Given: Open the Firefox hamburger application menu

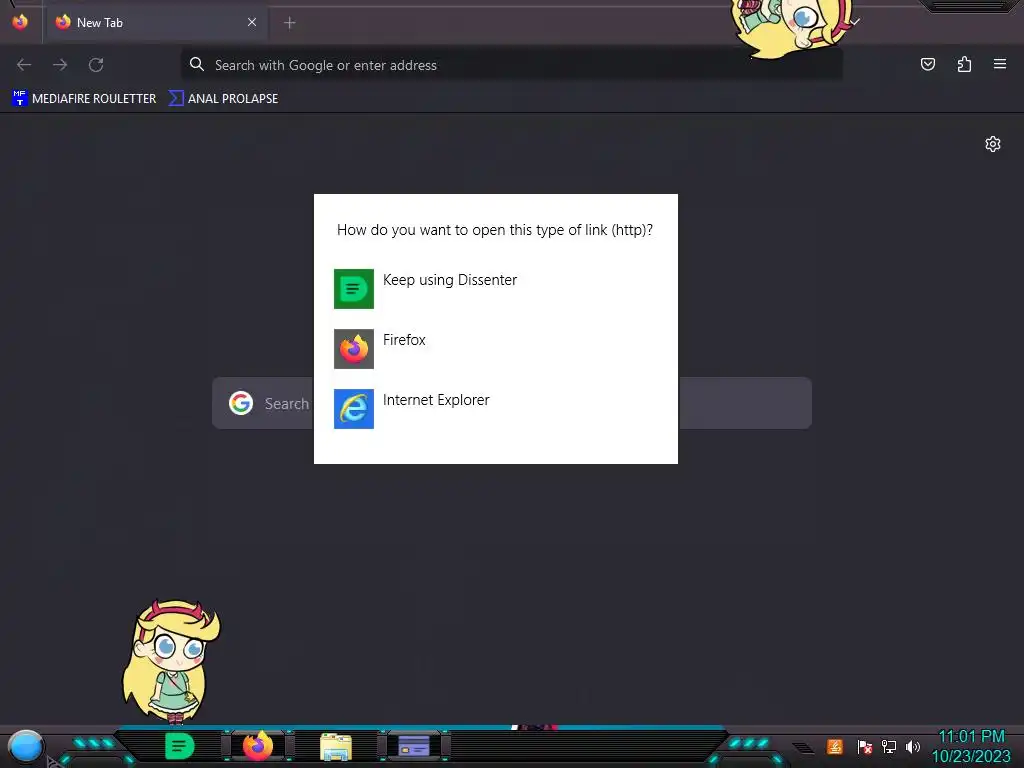Looking at the screenshot, I should [1000, 64].
